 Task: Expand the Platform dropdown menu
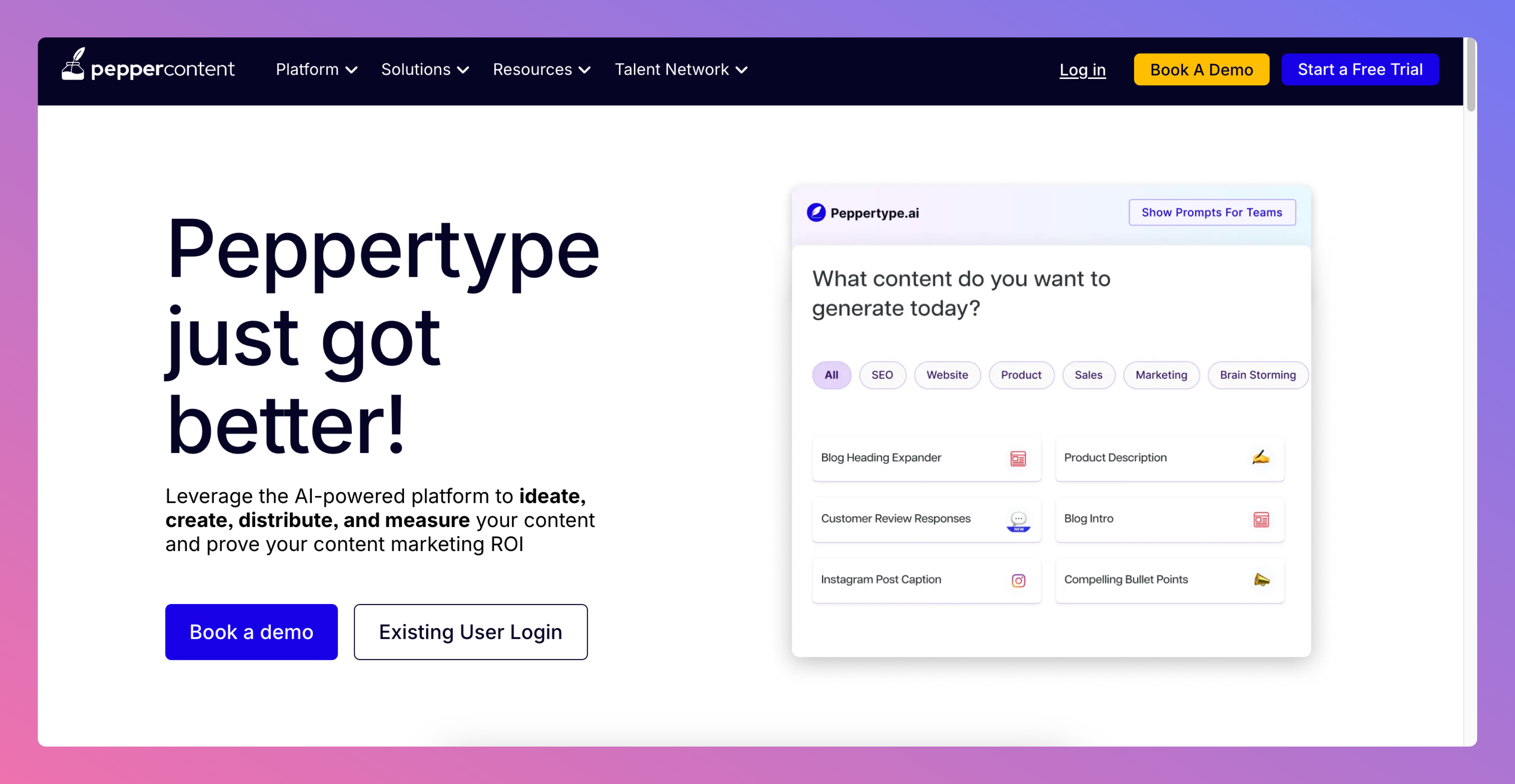(316, 69)
